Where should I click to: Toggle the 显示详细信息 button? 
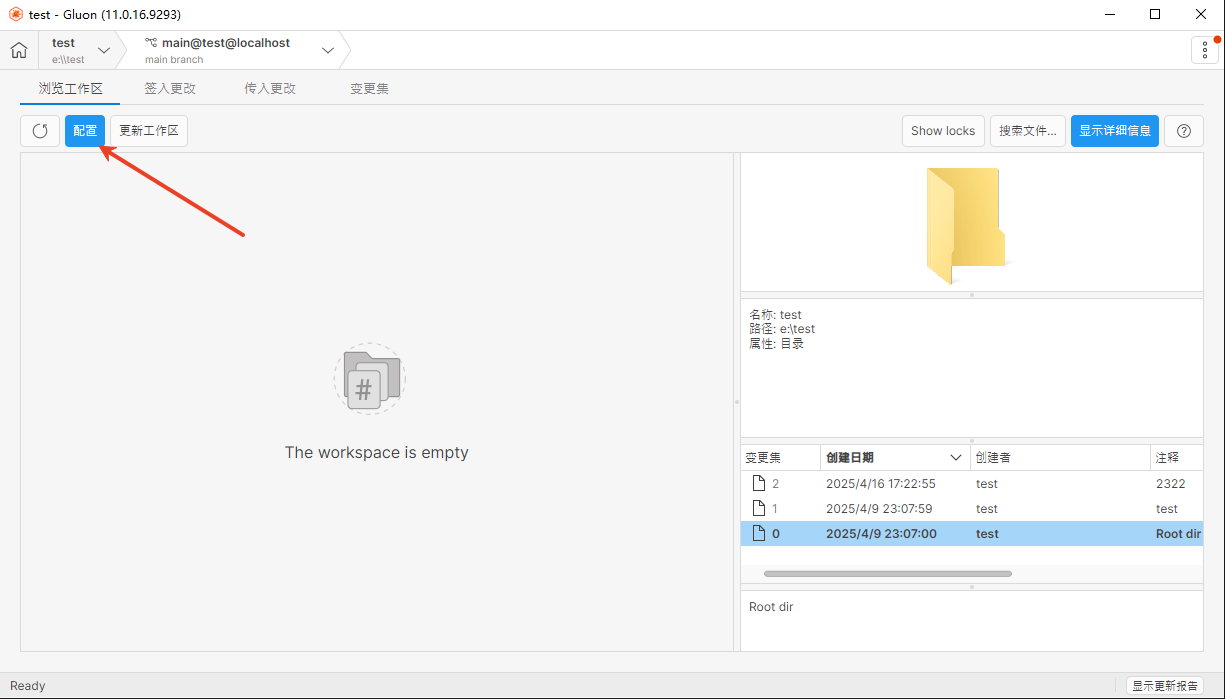point(1114,131)
